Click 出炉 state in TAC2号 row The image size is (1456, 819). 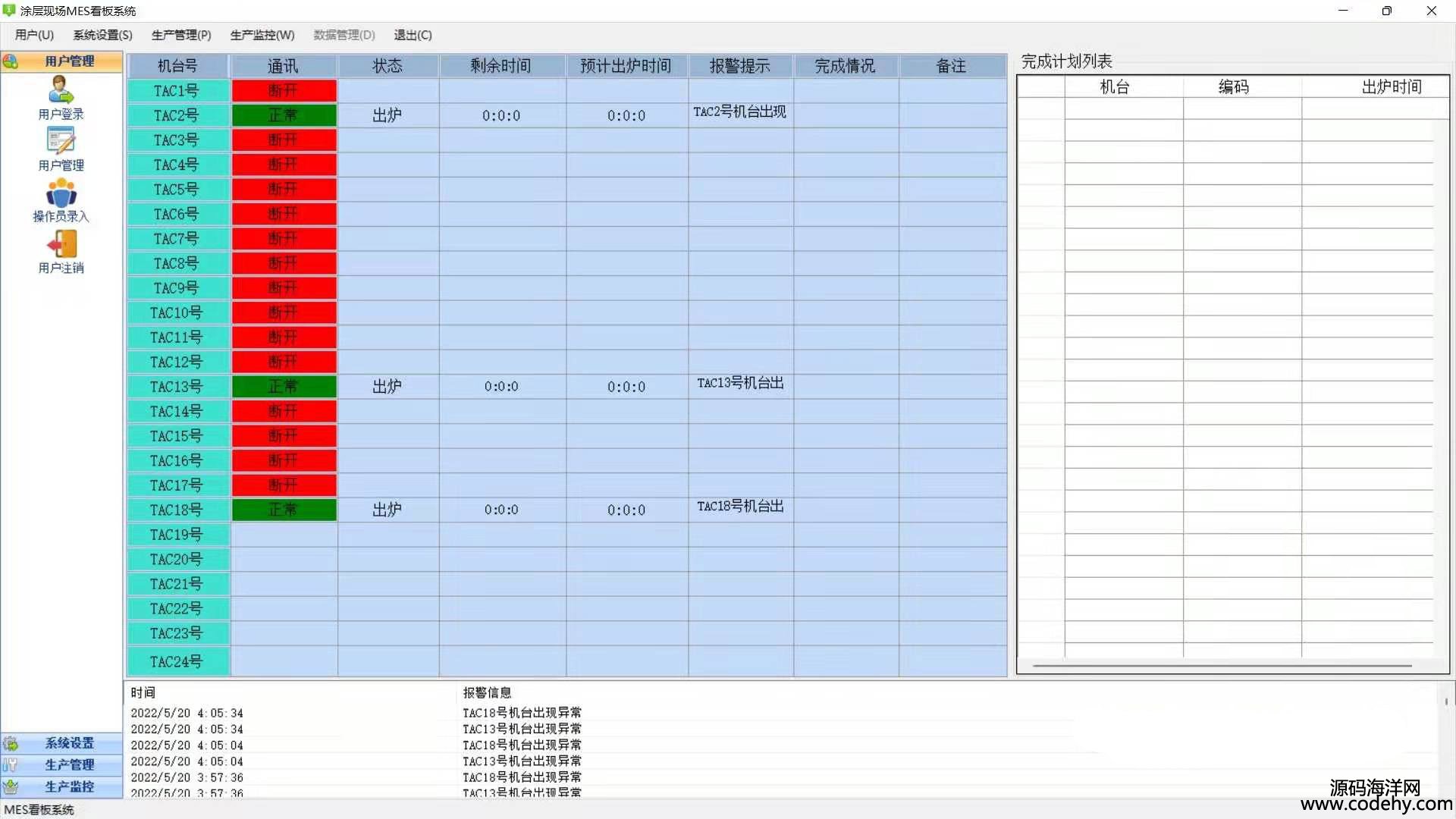click(388, 115)
